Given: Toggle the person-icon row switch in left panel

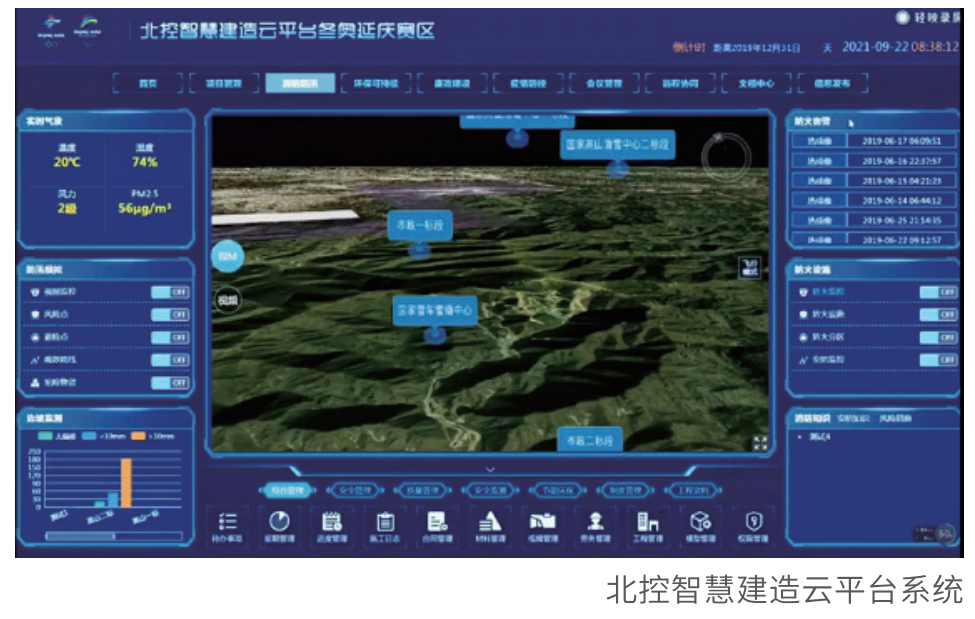Looking at the screenshot, I should [170, 383].
